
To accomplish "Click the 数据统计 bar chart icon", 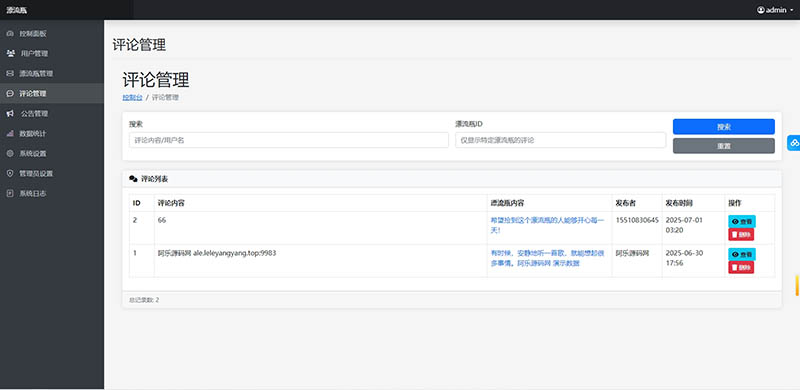I will (10, 133).
